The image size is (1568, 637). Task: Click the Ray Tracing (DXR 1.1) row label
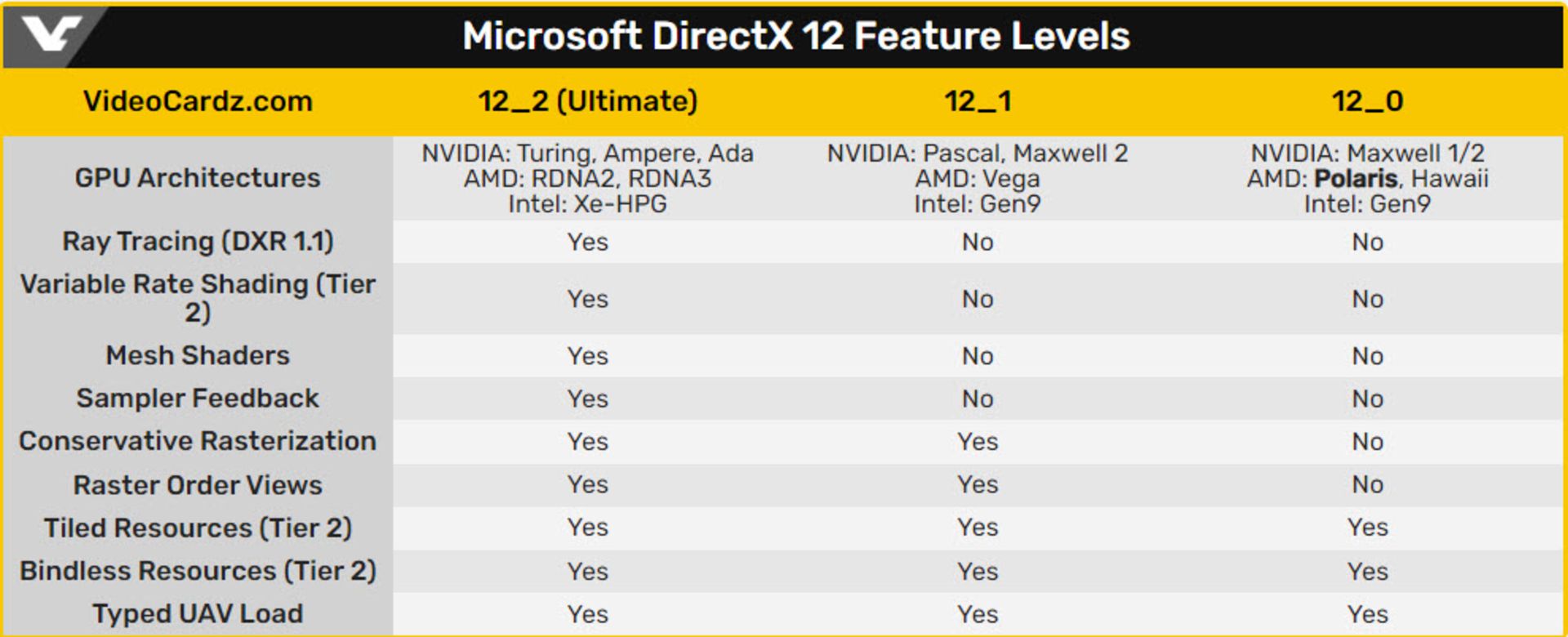pos(198,242)
